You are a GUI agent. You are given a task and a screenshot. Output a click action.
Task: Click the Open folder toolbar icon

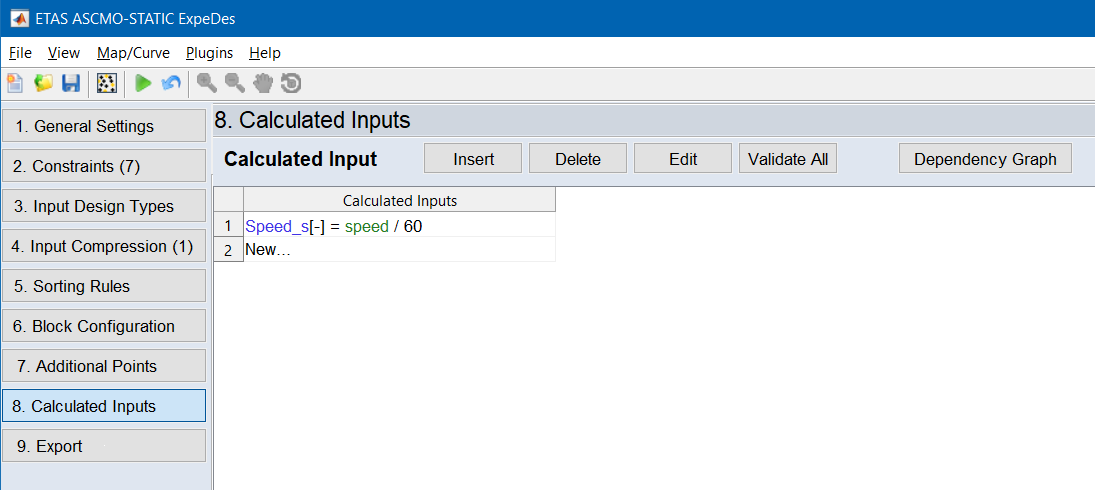point(43,84)
